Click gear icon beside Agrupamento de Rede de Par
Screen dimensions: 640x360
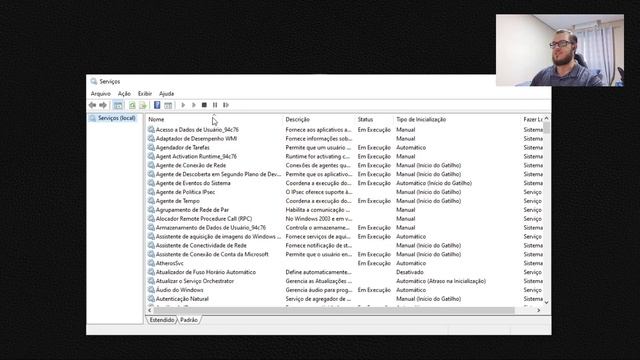(x=151, y=210)
